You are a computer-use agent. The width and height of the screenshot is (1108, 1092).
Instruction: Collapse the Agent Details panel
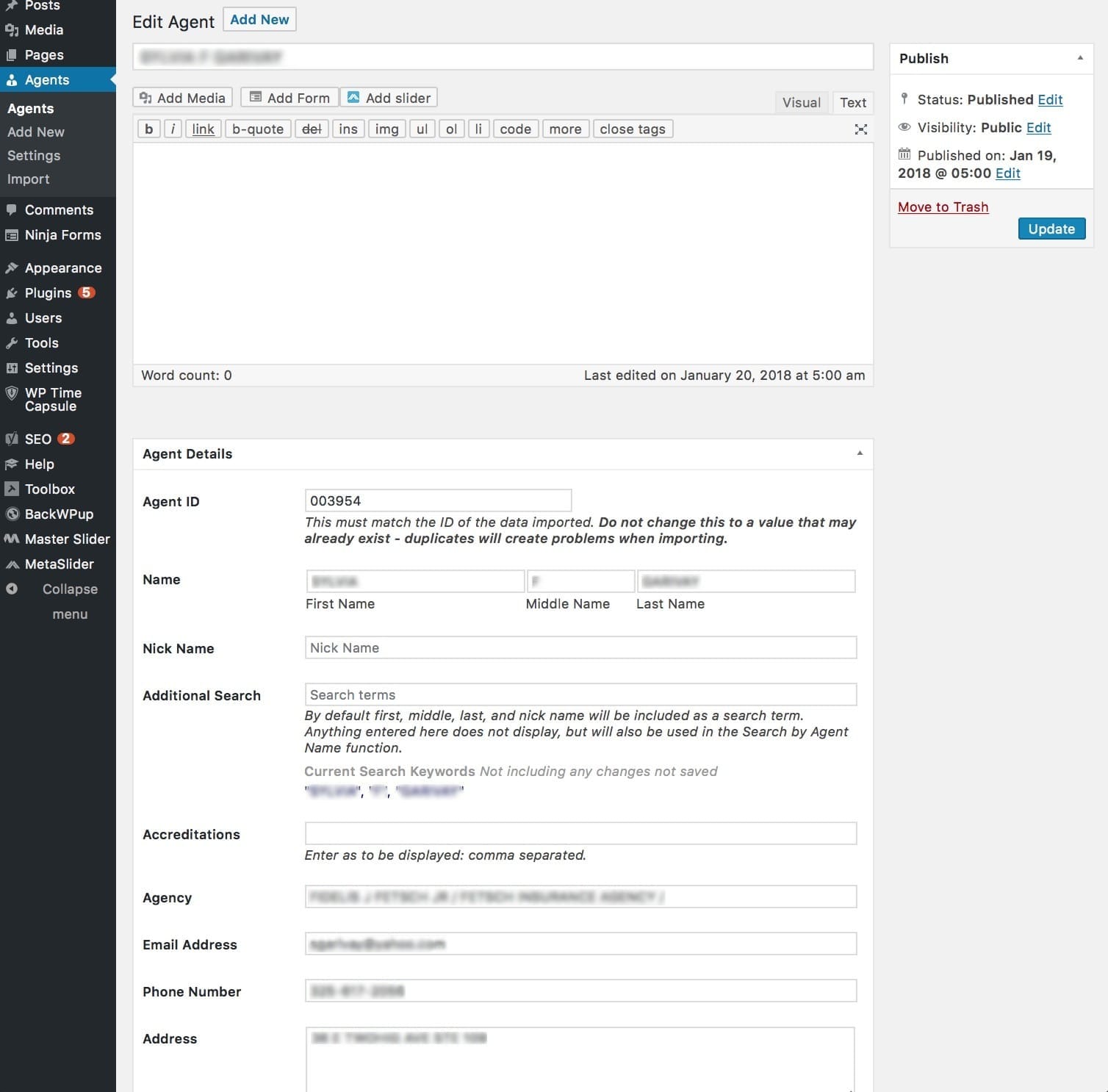click(x=859, y=453)
